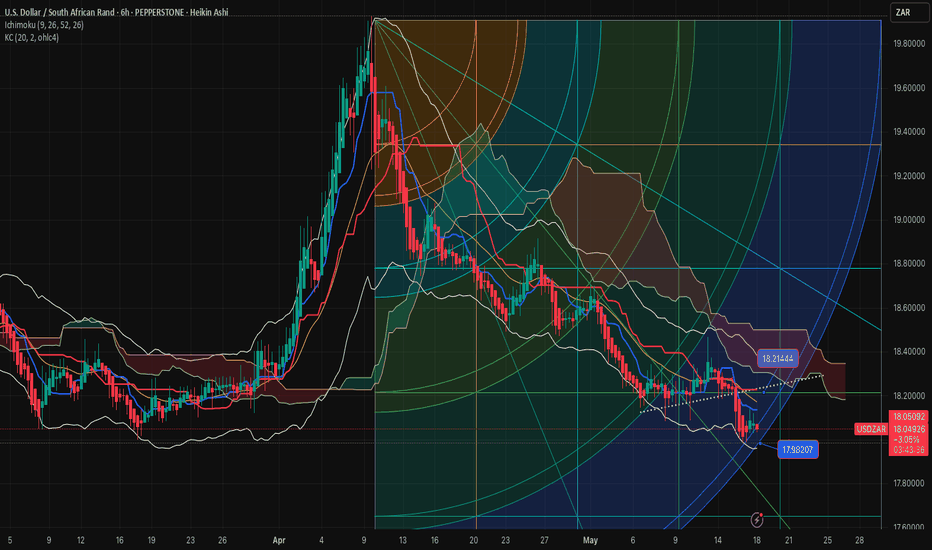Click the date 5 on the time axis
932x550 pixels.
point(10,540)
